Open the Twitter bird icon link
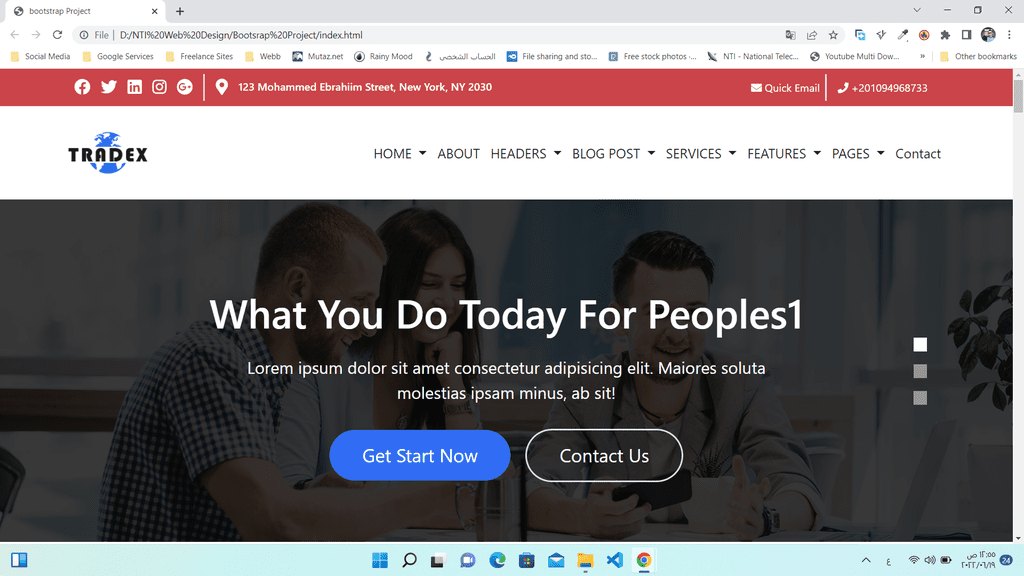The height and width of the screenshot is (576, 1024). tap(108, 87)
